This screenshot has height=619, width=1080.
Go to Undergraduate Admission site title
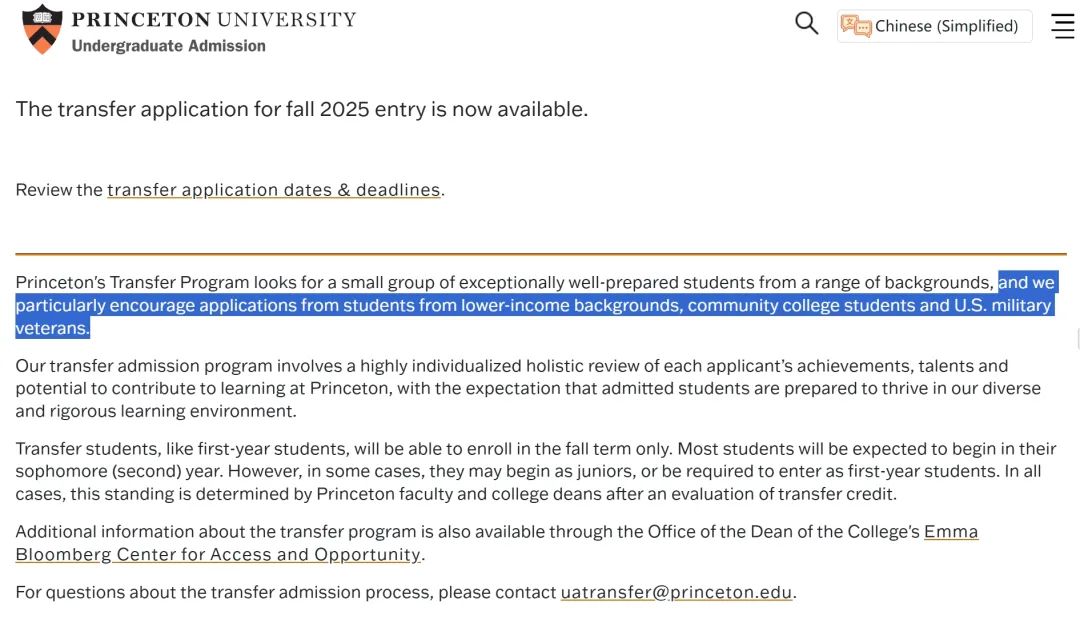point(169,45)
